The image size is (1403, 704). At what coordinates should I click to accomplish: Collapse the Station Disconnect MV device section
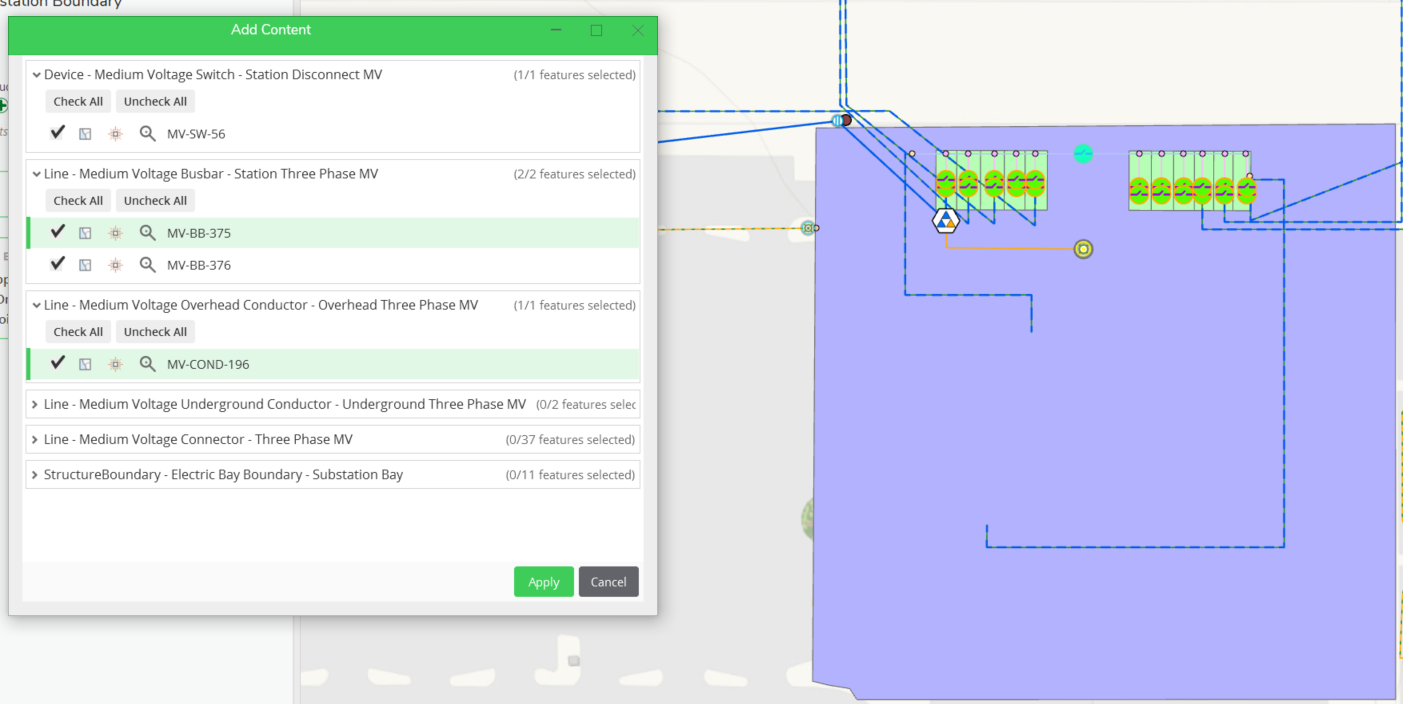pos(36,74)
